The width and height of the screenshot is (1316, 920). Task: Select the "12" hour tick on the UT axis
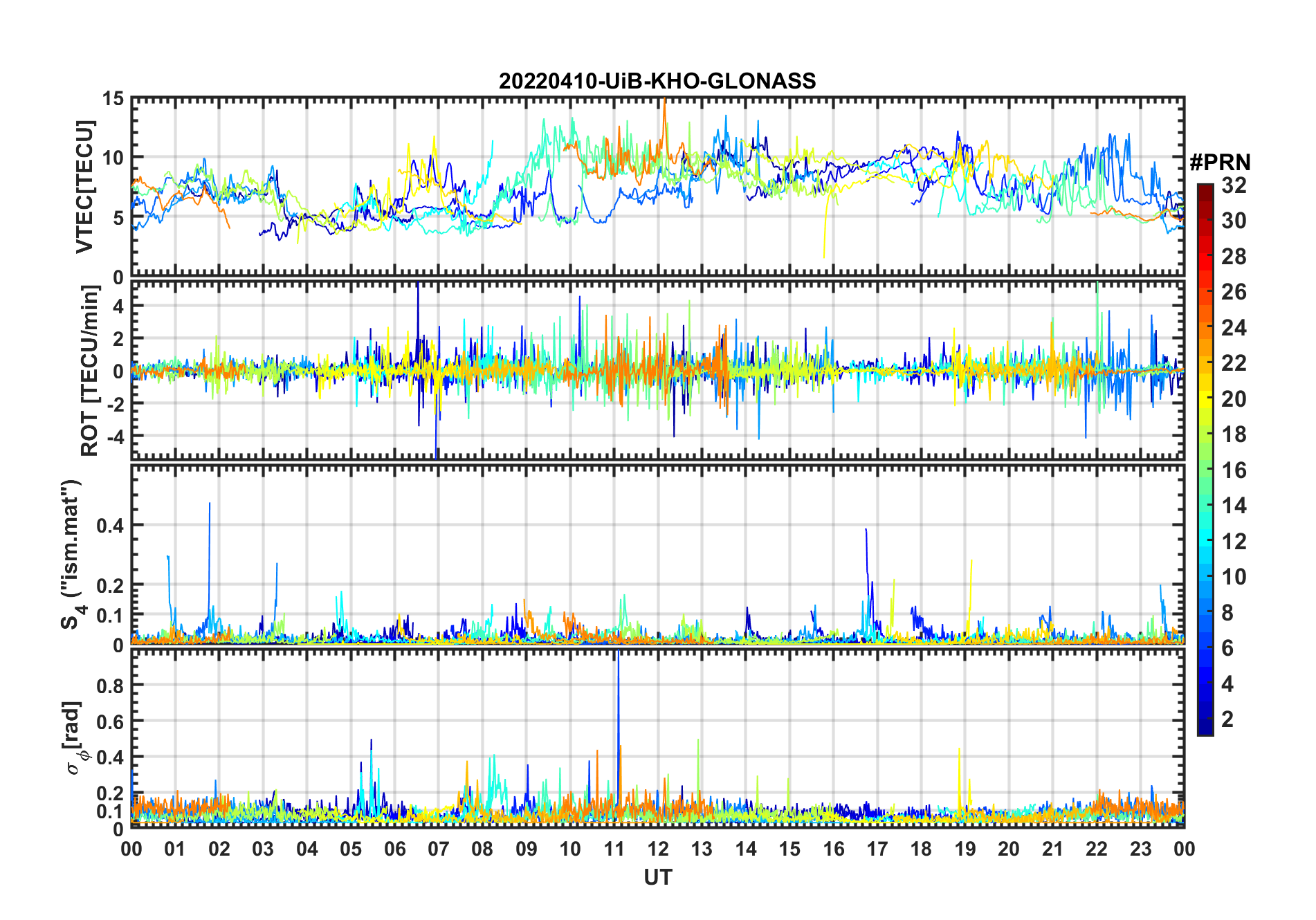click(x=657, y=849)
